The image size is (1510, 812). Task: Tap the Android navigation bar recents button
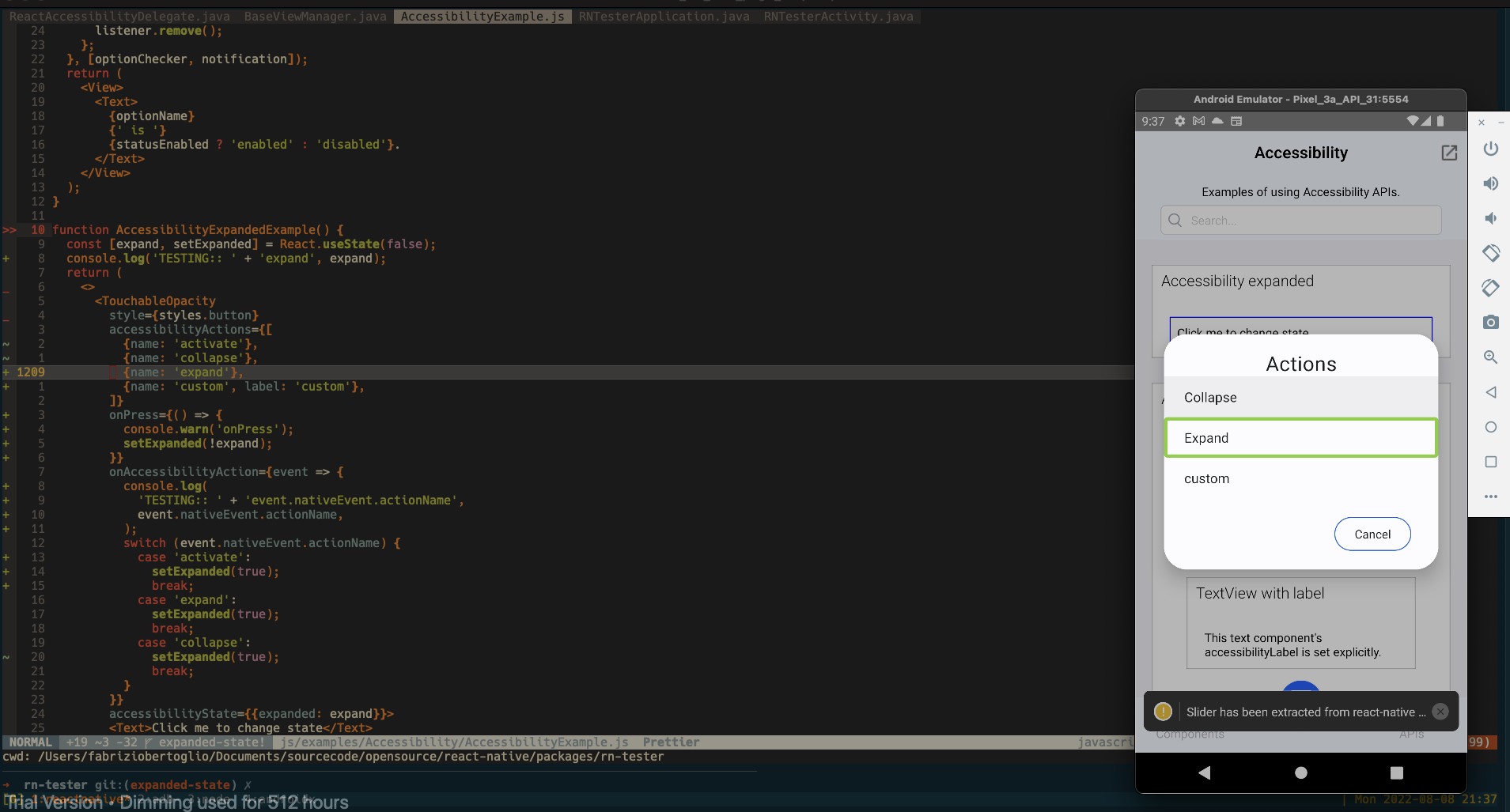click(x=1396, y=772)
